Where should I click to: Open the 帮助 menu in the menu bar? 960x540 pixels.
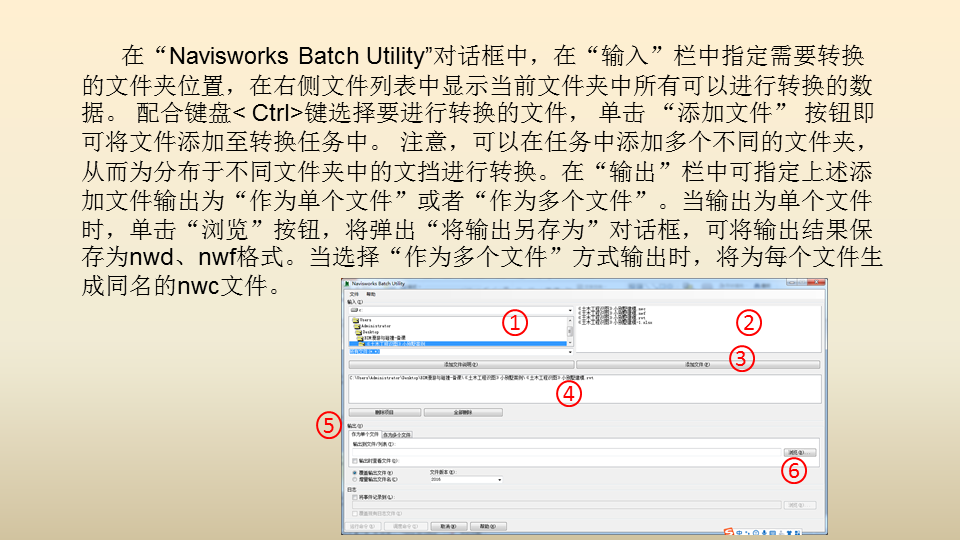(x=371, y=294)
